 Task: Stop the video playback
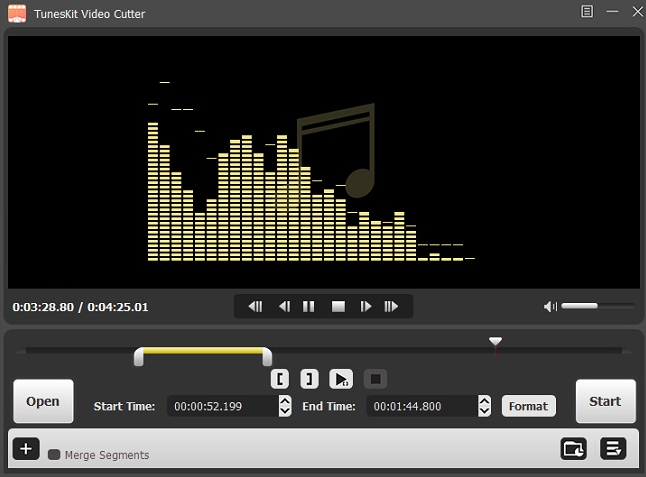tap(338, 307)
